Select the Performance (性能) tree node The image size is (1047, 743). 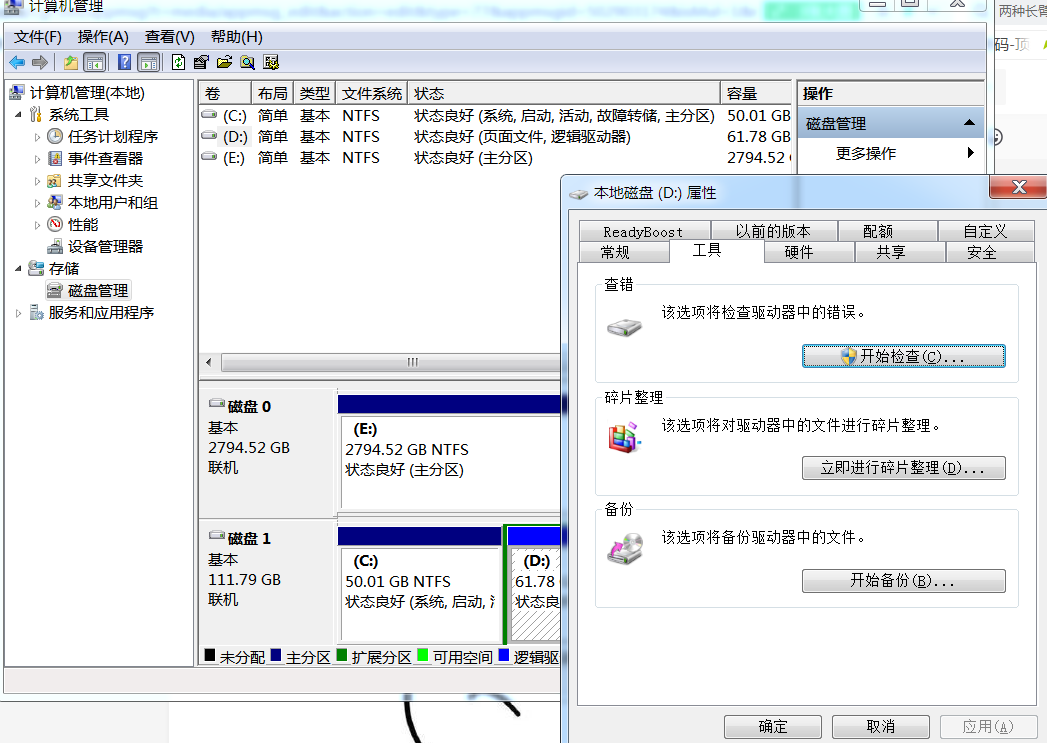[x=83, y=225]
